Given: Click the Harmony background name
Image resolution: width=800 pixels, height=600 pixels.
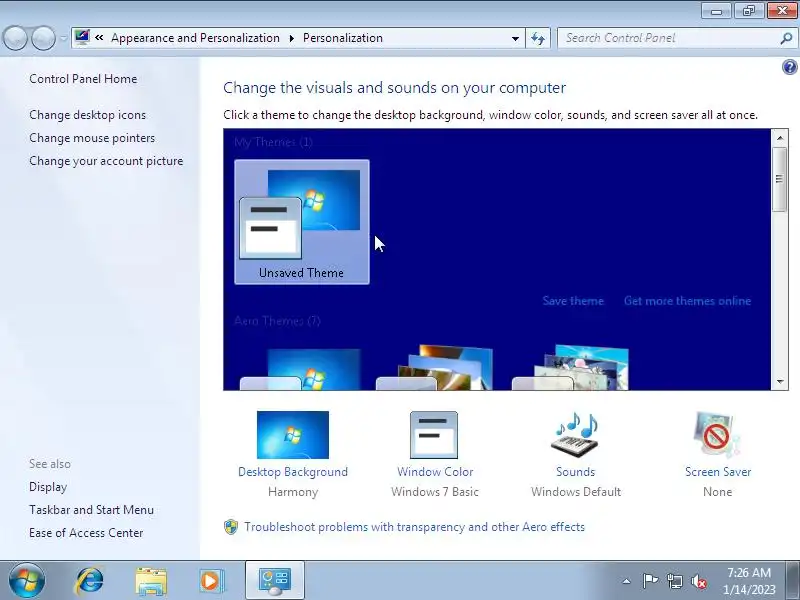Looking at the screenshot, I should tap(293, 492).
